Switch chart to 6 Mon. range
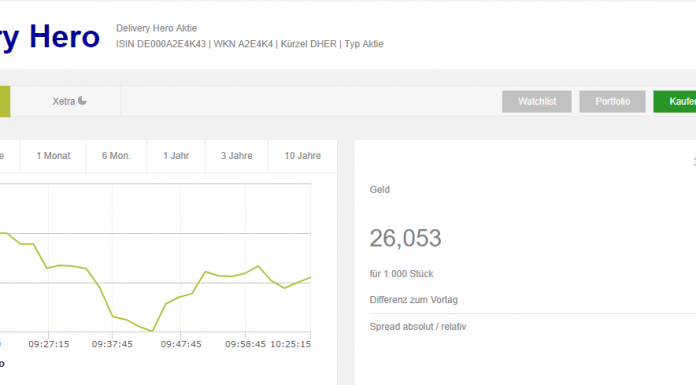Viewport: 696px width, 385px height. [x=116, y=156]
